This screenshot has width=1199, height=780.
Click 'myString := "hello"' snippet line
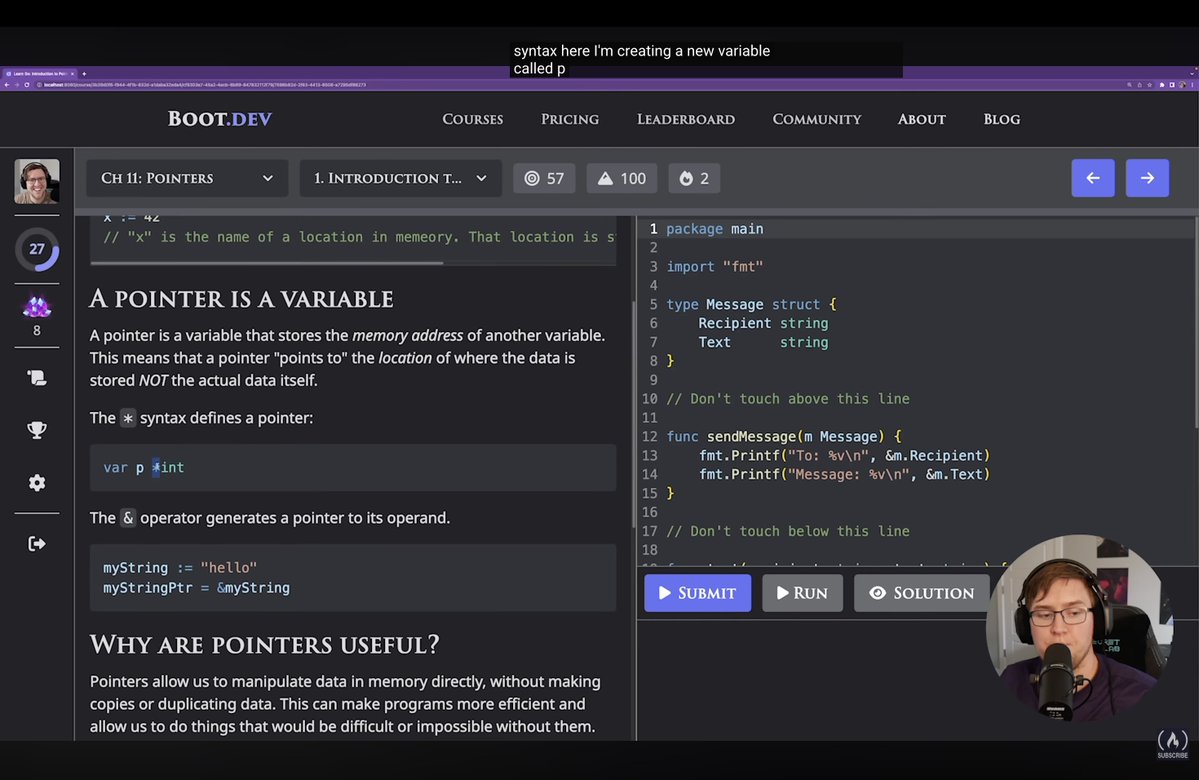(x=180, y=567)
